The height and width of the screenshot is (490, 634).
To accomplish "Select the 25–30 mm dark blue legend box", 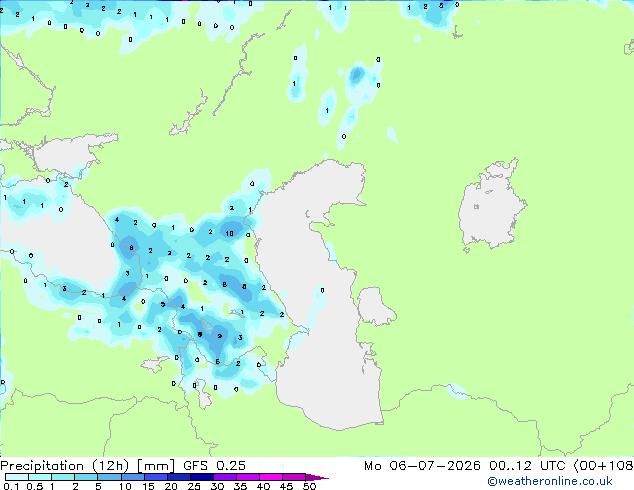I will (x=202, y=477).
